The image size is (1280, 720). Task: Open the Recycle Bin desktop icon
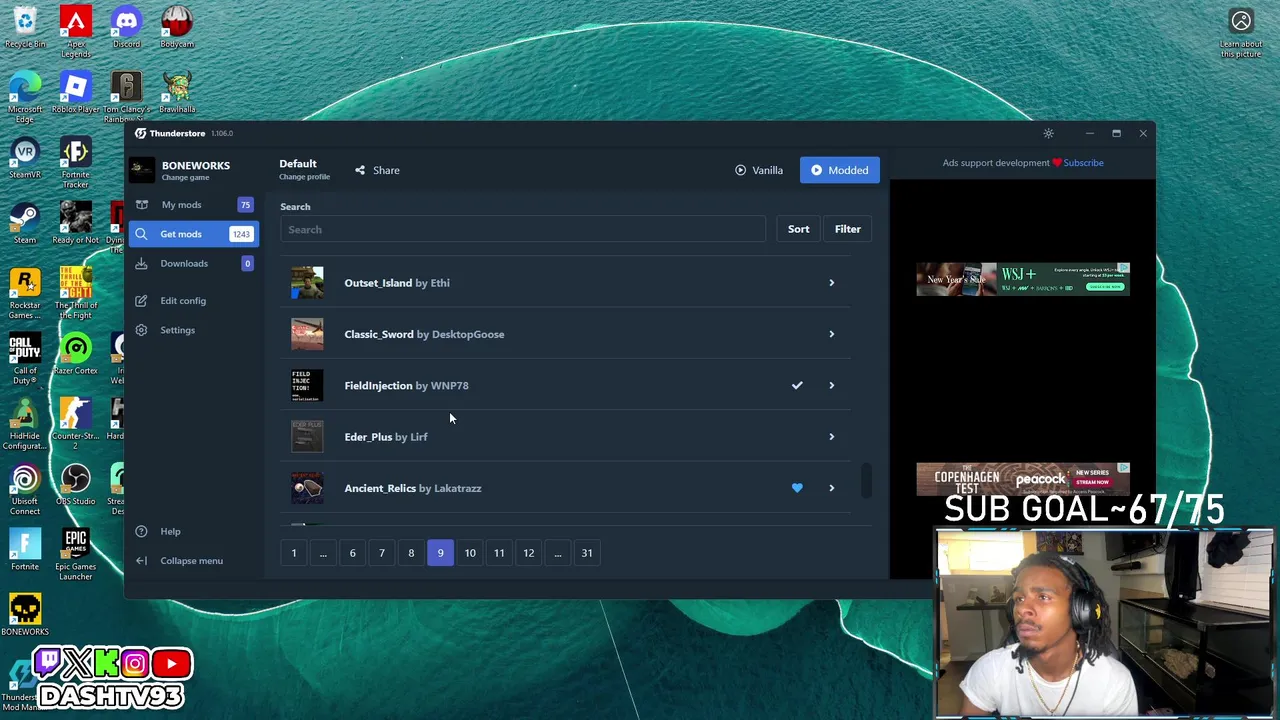click(25, 27)
